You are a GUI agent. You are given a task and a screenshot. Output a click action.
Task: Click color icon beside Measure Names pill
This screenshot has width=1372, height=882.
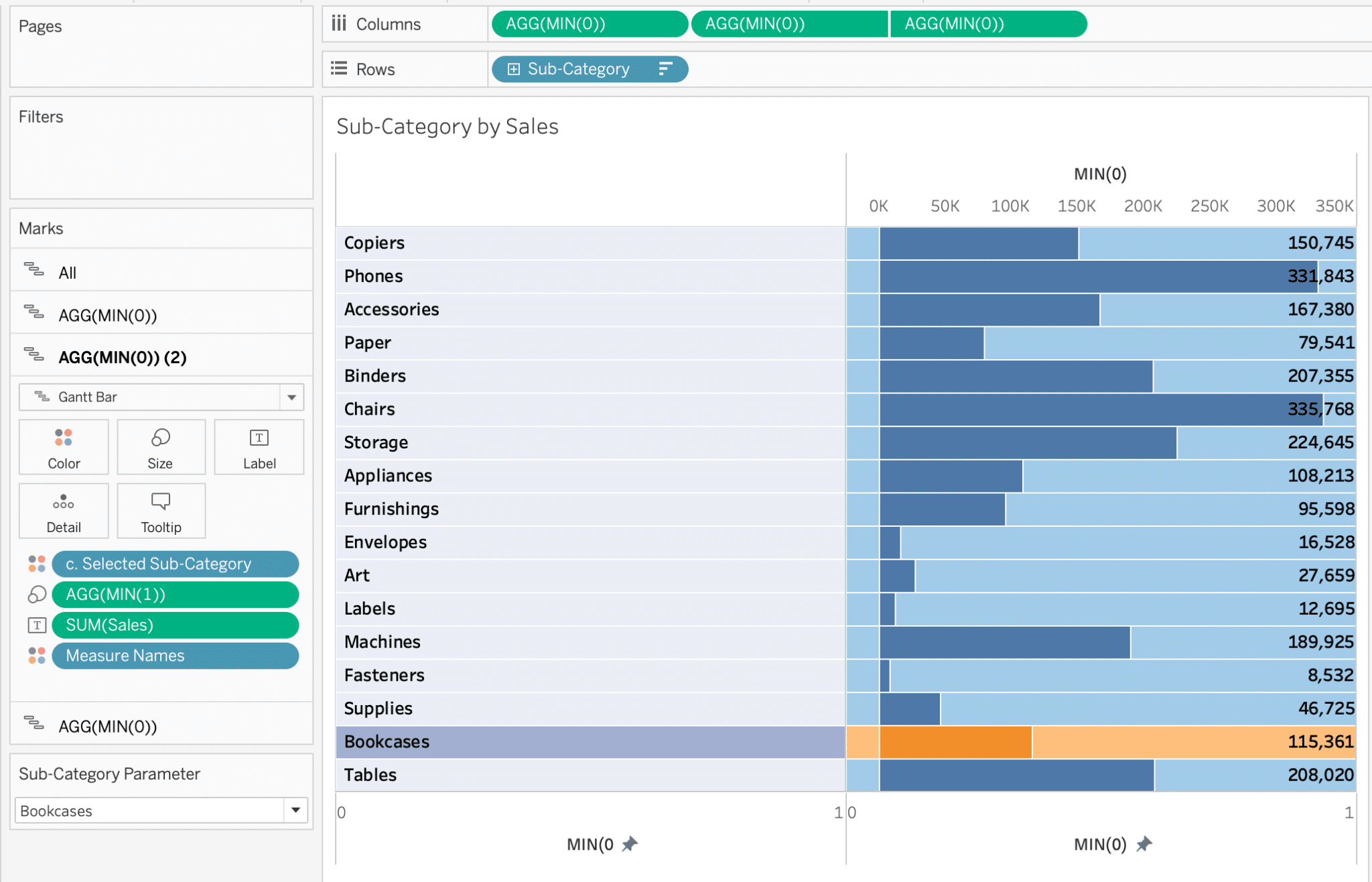(37, 655)
